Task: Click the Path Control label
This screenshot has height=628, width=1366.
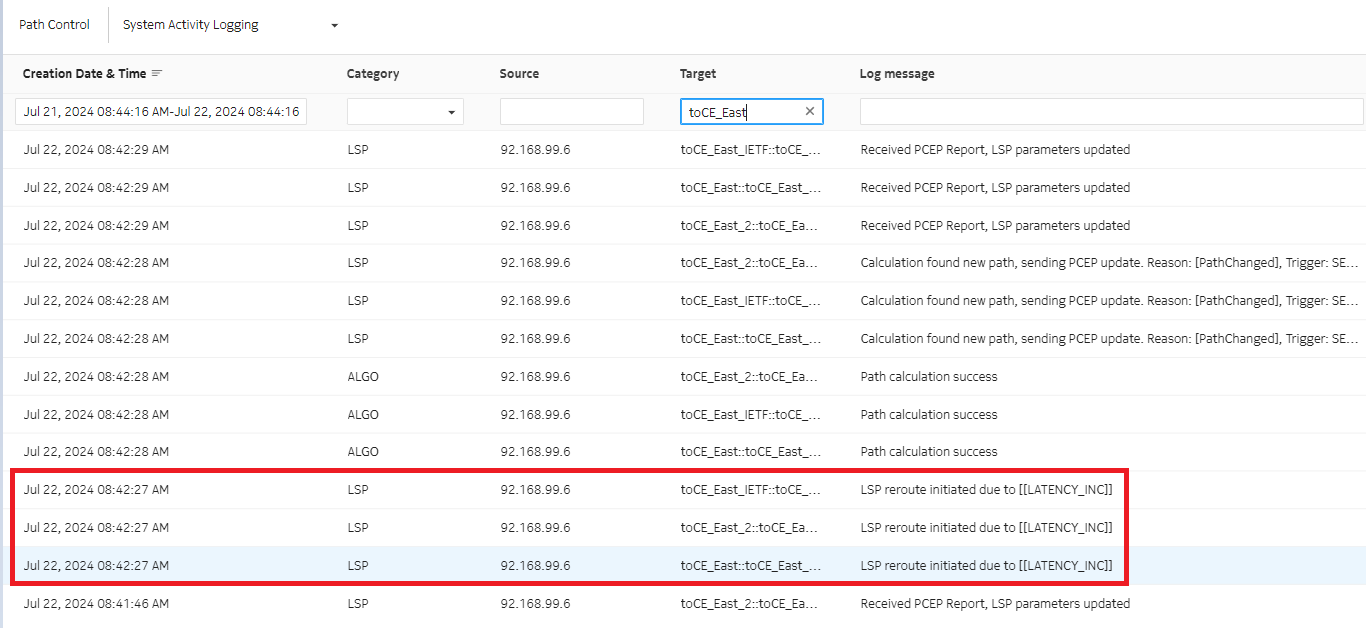Action: click(x=54, y=25)
